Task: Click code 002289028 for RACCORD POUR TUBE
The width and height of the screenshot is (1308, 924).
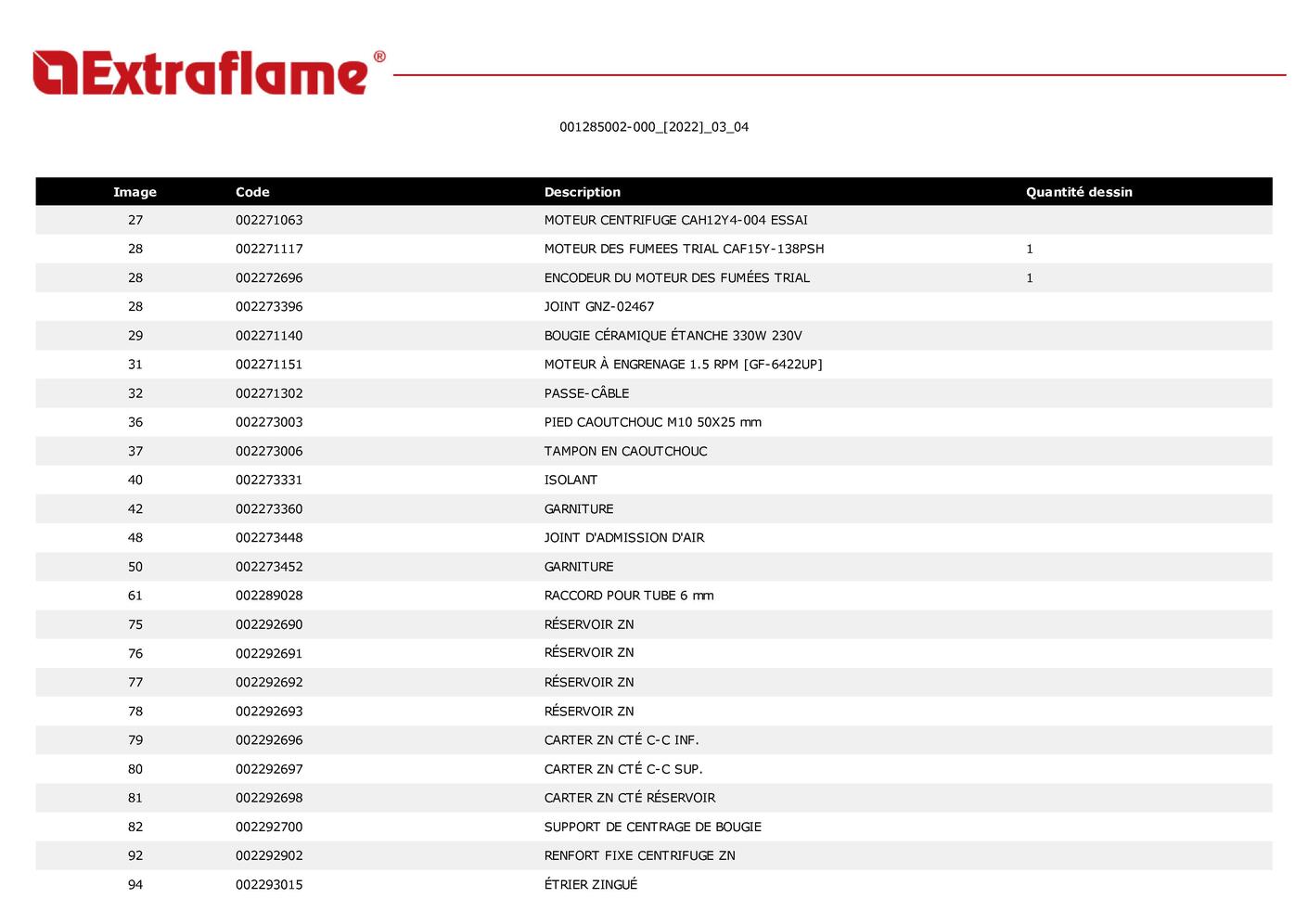Action: 269,596
